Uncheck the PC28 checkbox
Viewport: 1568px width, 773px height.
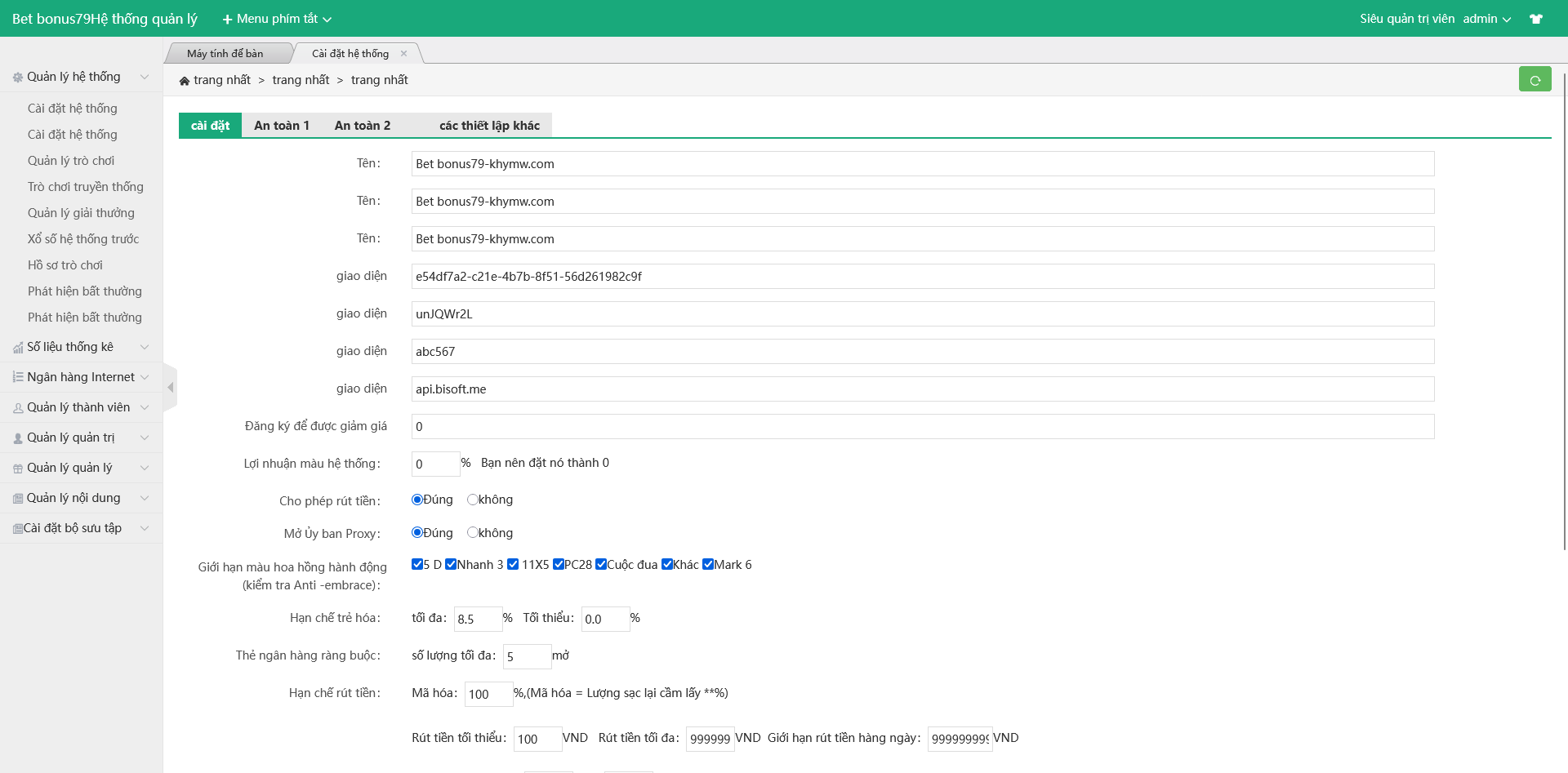(559, 564)
